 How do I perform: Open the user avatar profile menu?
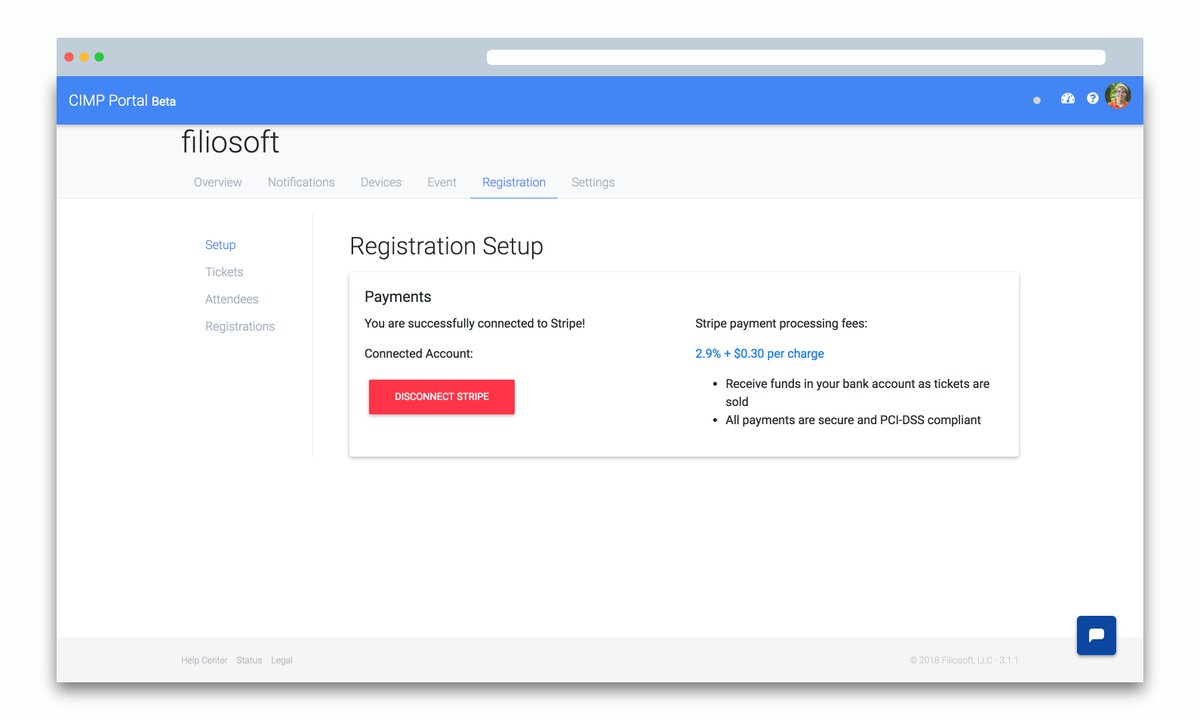1118,97
